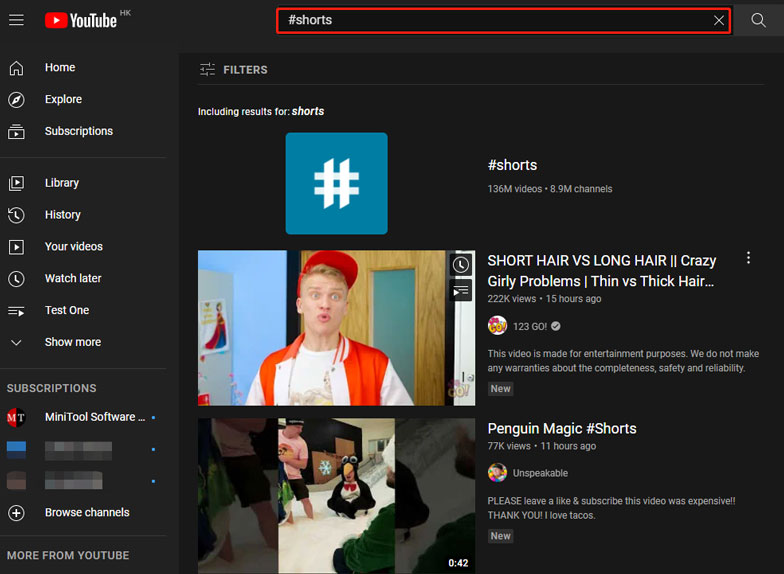Click the Subscriptions icon

click(x=16, y=132)
